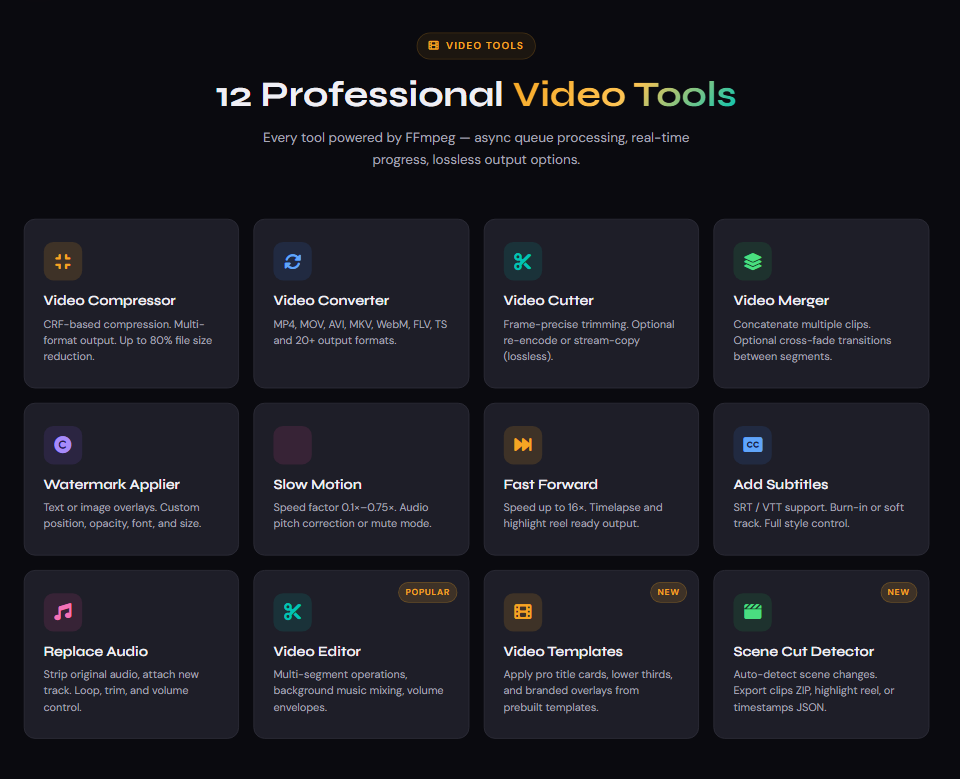Click the Replace Audio music note icon
960x779 pixels.
pos(63,612)
